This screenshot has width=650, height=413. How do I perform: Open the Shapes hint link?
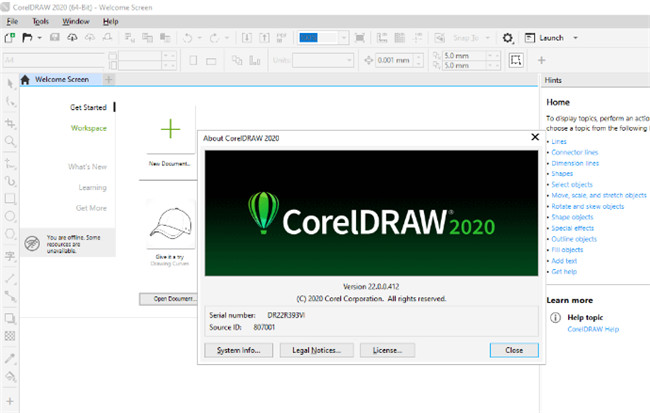562,174
